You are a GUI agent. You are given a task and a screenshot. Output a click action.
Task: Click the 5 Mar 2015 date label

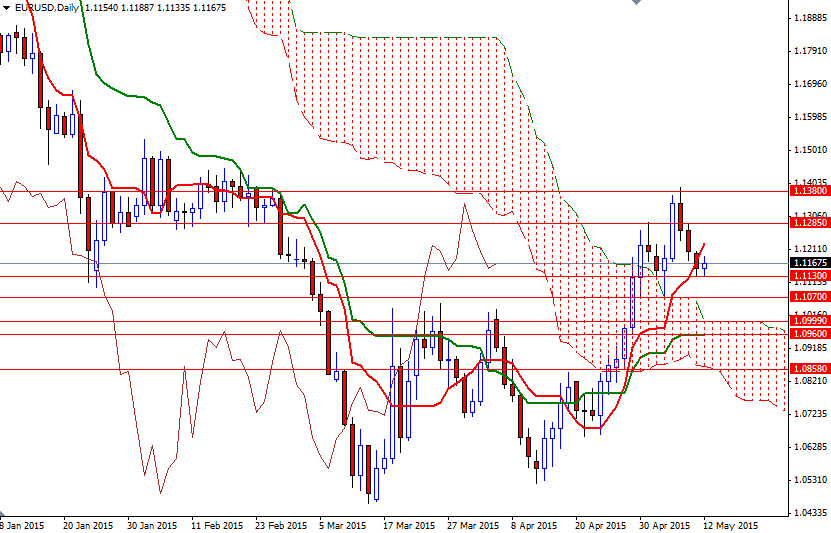click(343, 526)
